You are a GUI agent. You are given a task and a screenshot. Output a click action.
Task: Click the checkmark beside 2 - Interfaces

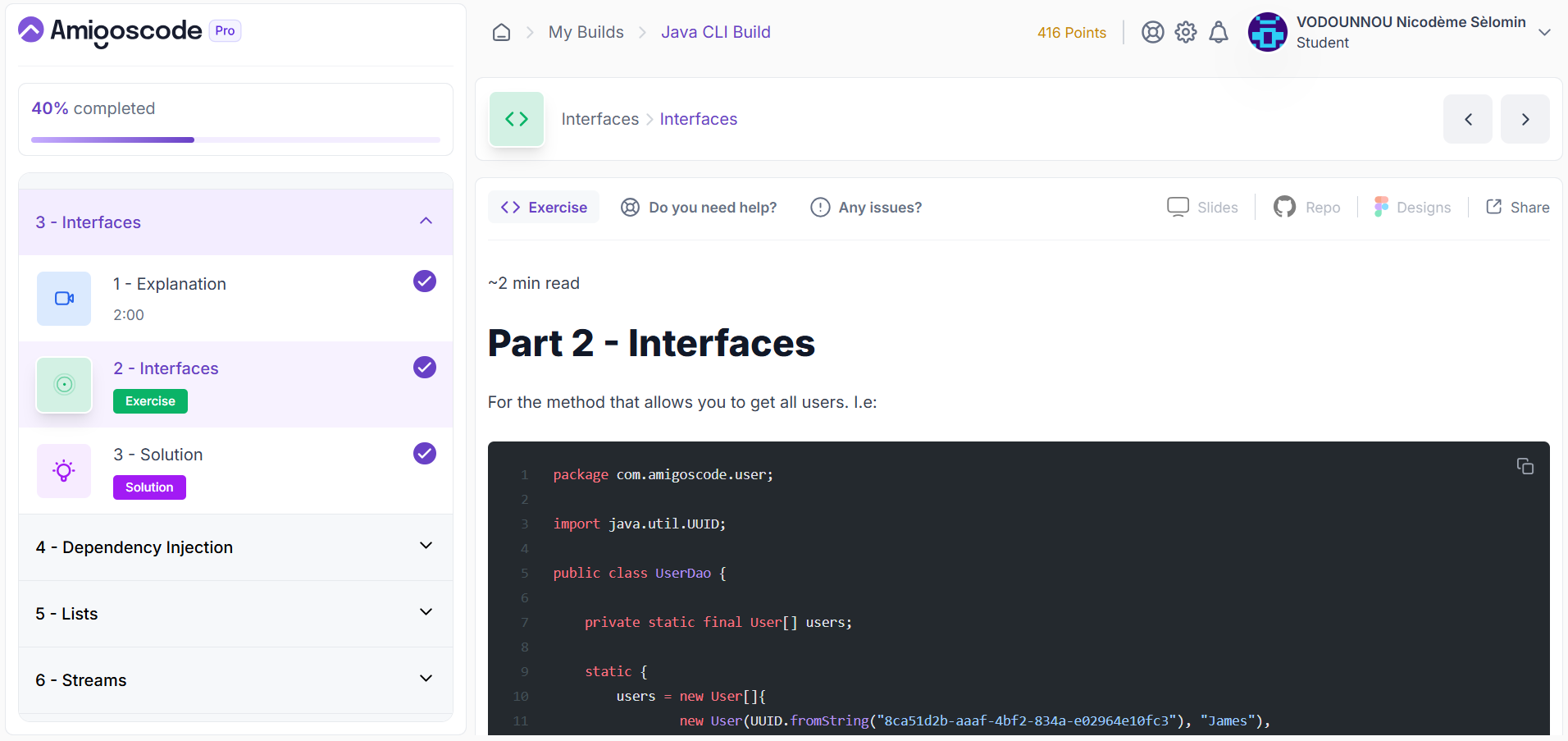click(424, 367)
